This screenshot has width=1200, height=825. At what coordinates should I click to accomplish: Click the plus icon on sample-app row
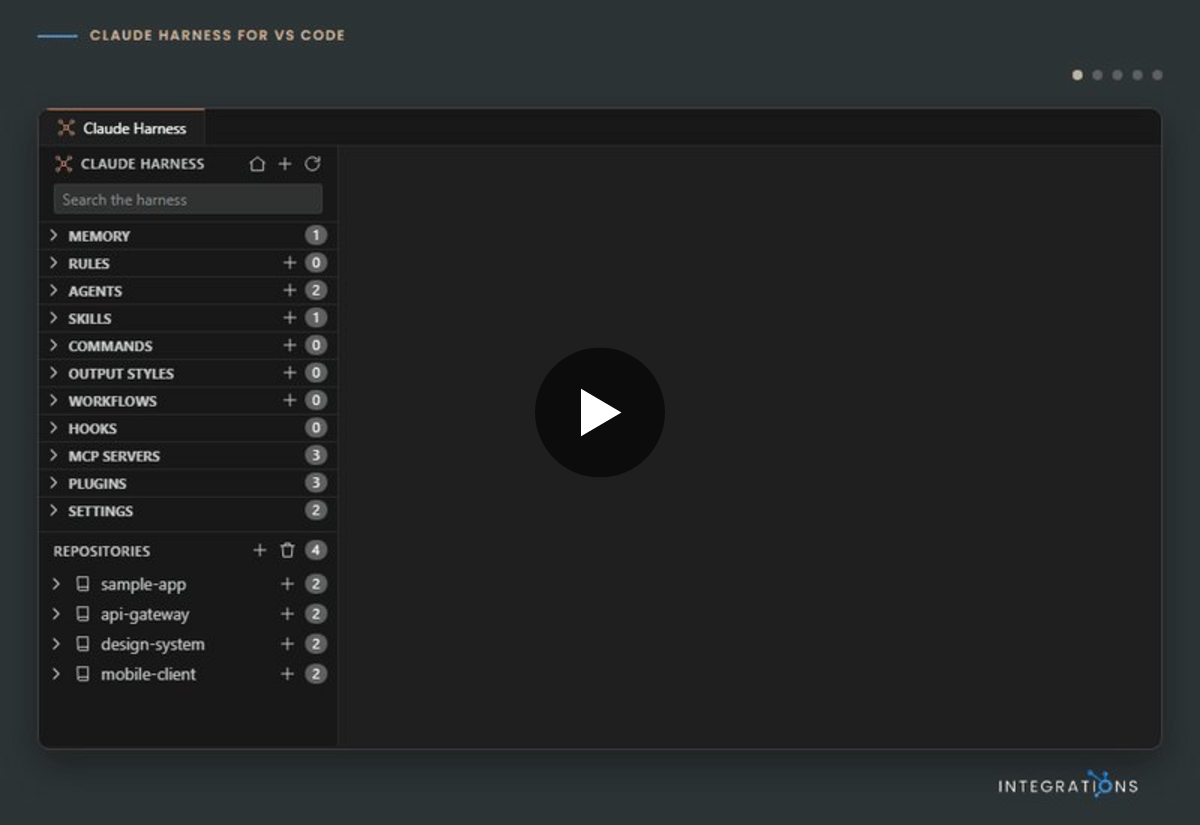point(288,584)
